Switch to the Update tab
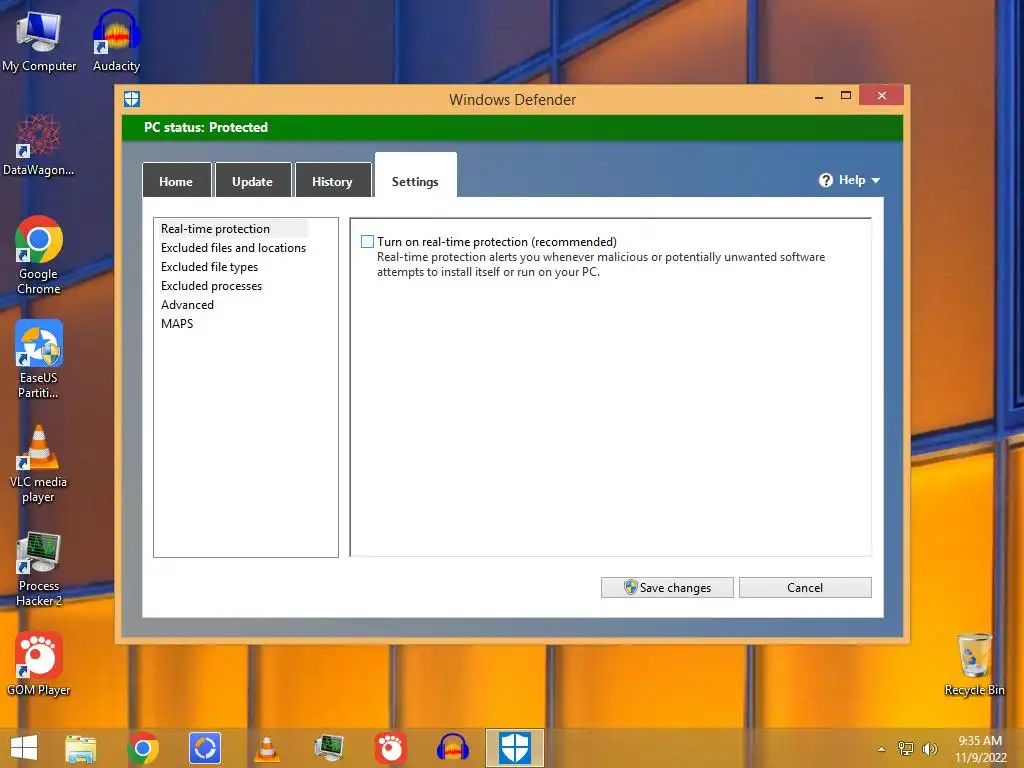1024x768 pixels. (x=253, y=180)
